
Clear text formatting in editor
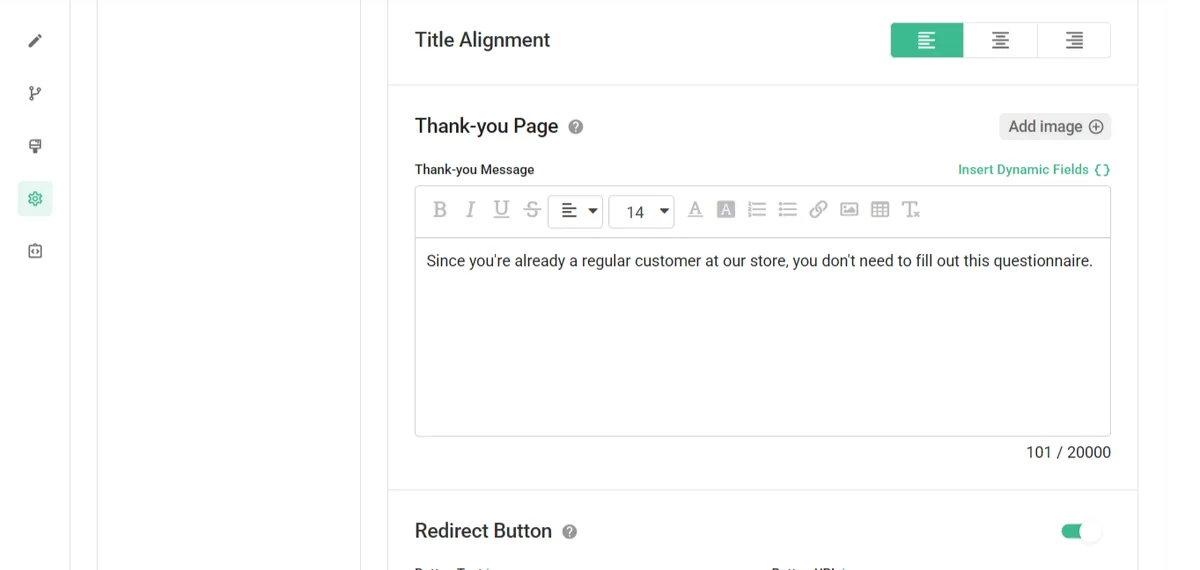pos(911,210)
